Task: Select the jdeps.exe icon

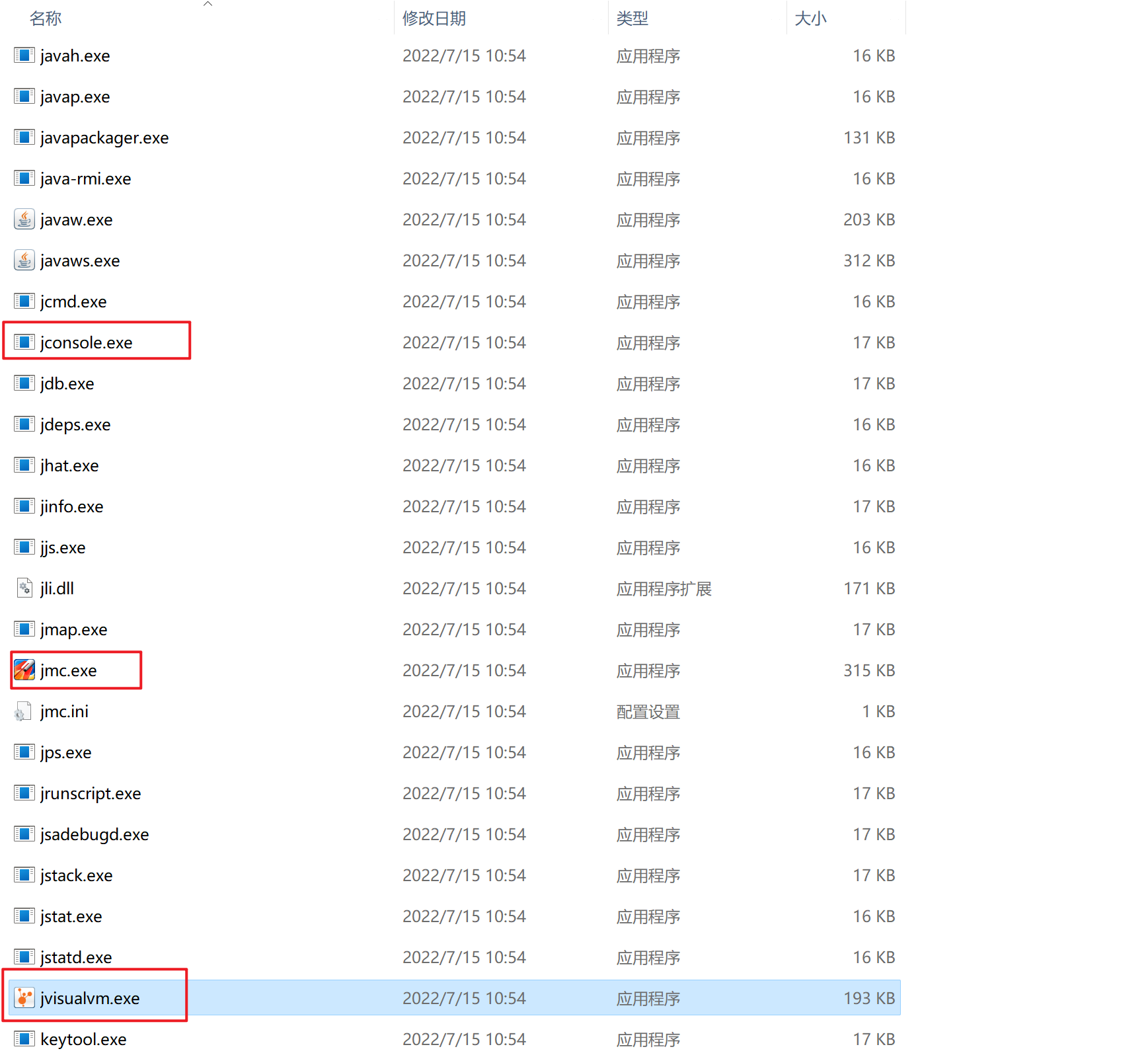Action: pyautogui.click(x=24, y=424)
